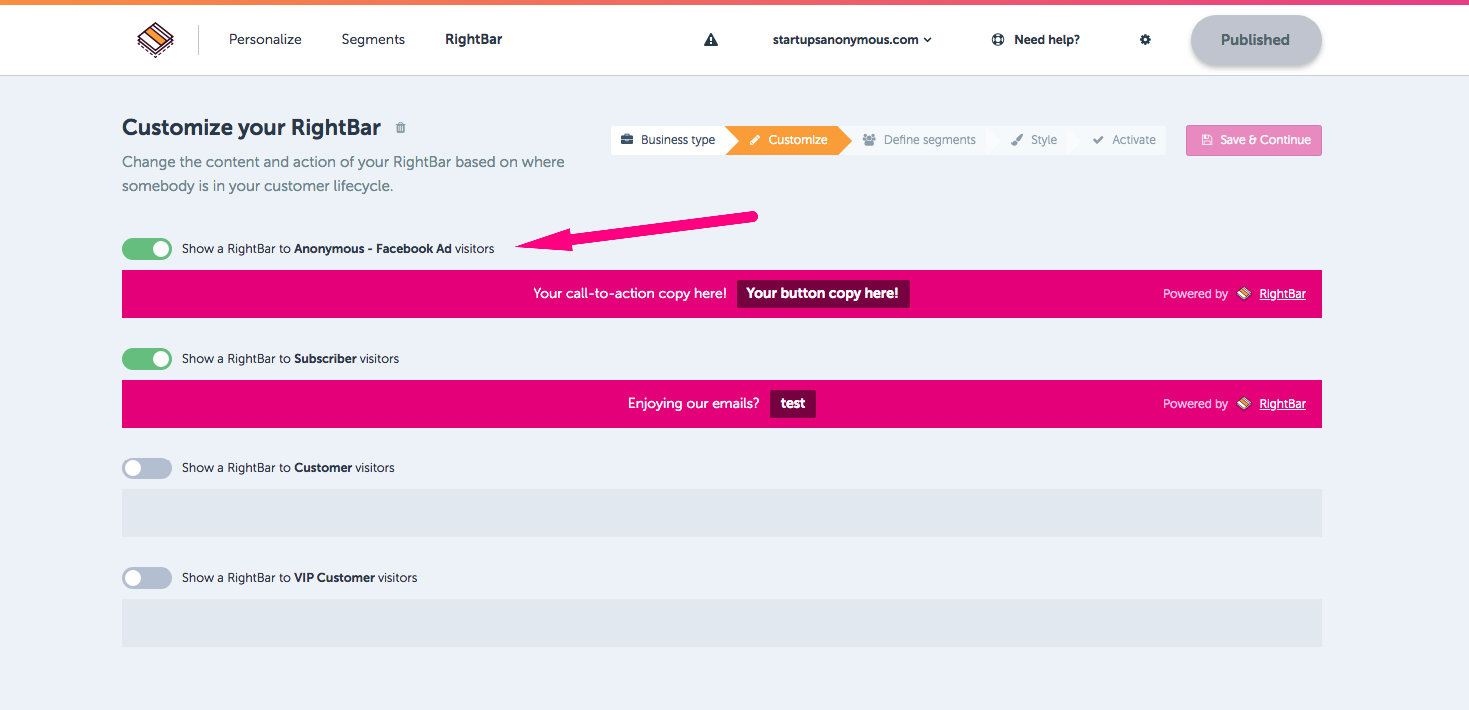Click the warning triangle icon
This screenshot has height=710, width=1469.
[711, 40]
